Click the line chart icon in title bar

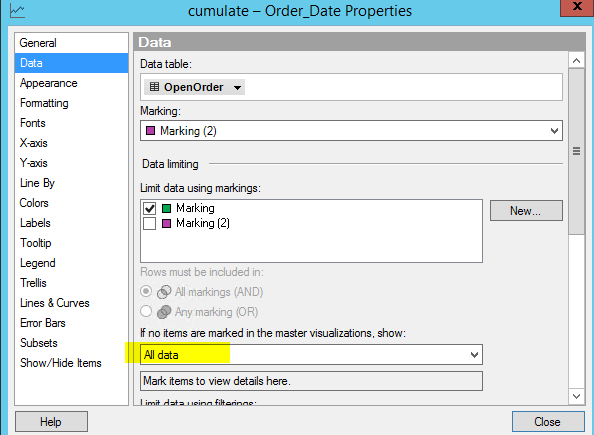(x=17, y=11)
